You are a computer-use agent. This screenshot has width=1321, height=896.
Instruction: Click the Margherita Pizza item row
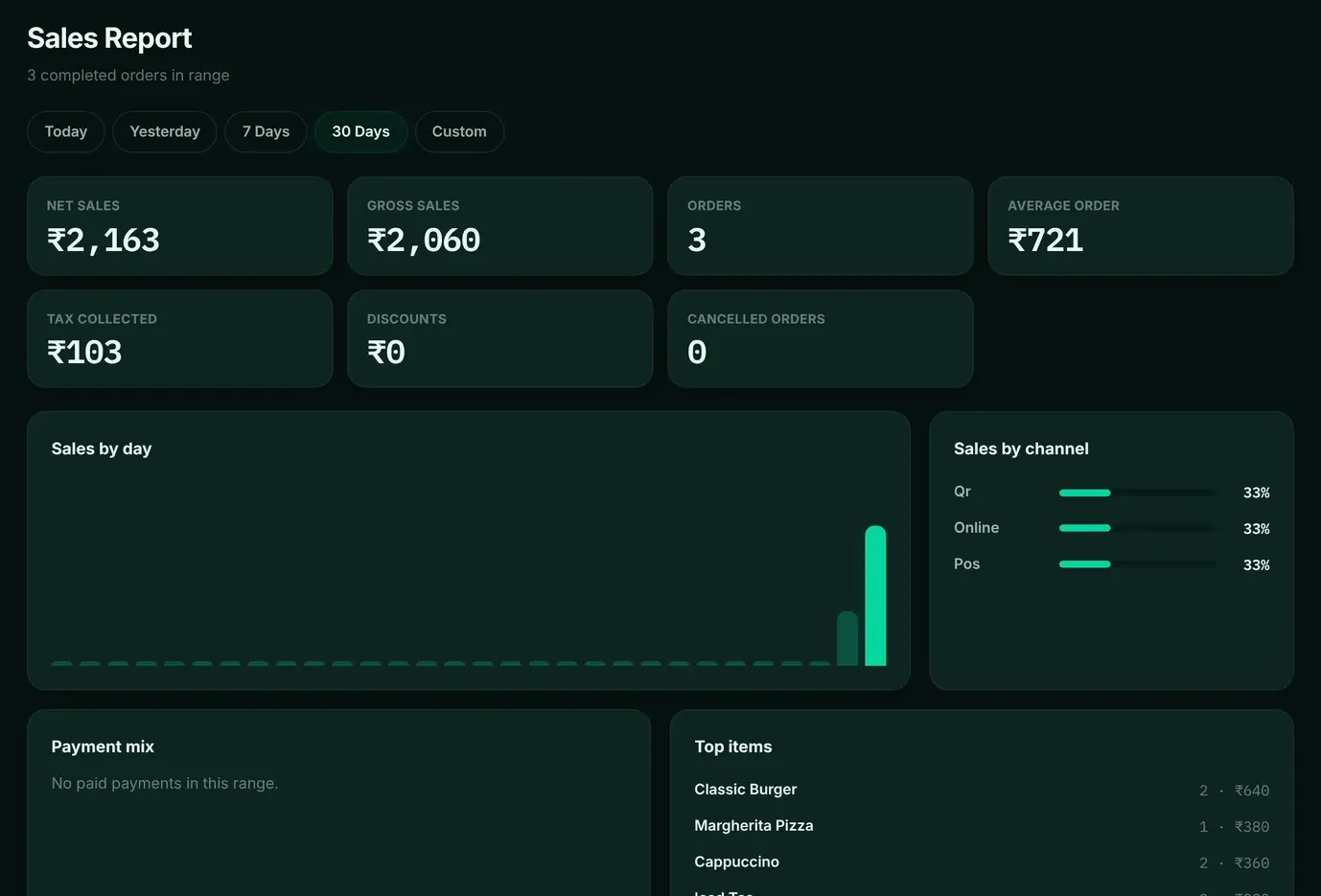(982, 826)
